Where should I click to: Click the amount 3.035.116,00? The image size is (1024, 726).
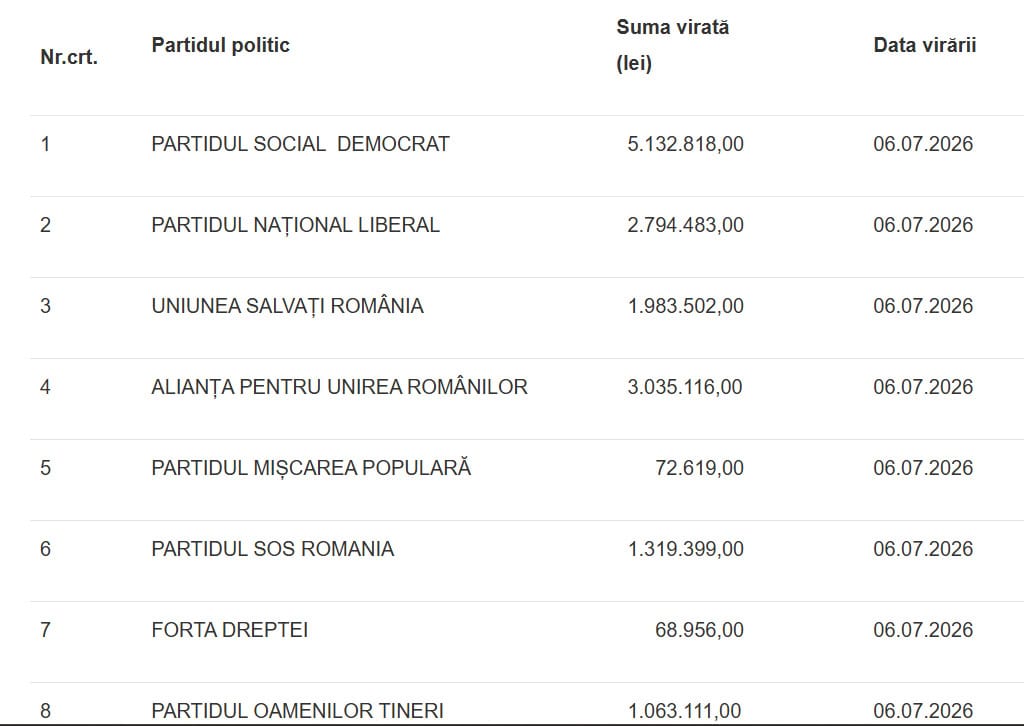pos(685,387)
